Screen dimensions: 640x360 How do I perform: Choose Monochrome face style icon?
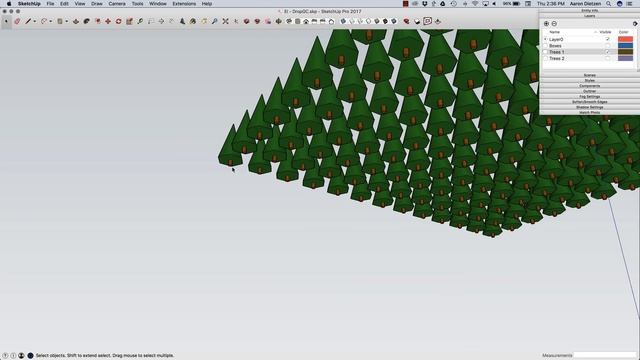click(x=394, y=21)
